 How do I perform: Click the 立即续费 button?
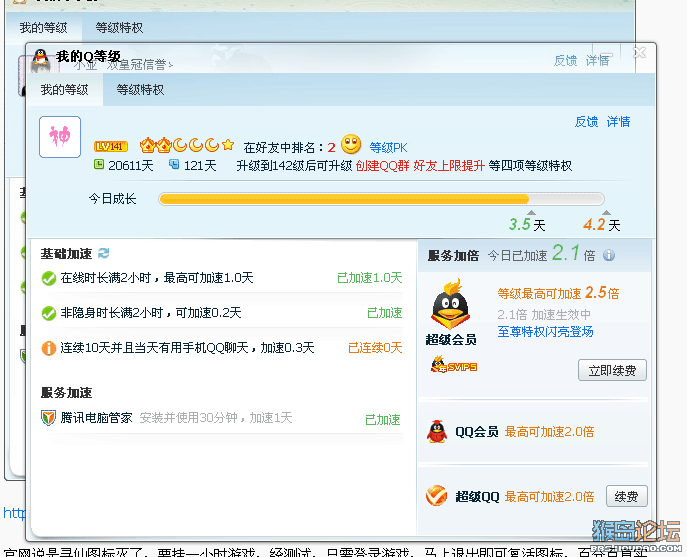coord(612,371)
